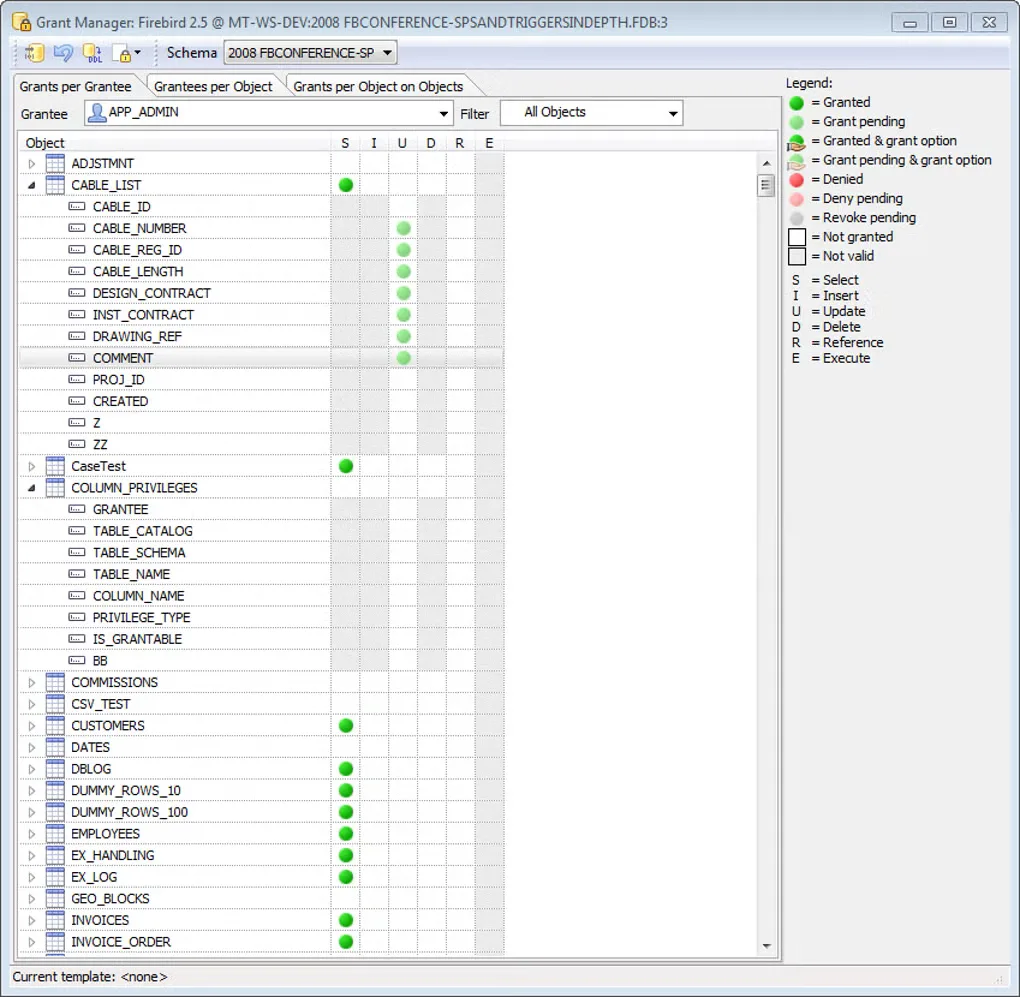Collapse the CABLE_LIST table node
Image resolution: width=1020 pixels, height=997 pixels.
pyautogui.click(x=31, y=185)
